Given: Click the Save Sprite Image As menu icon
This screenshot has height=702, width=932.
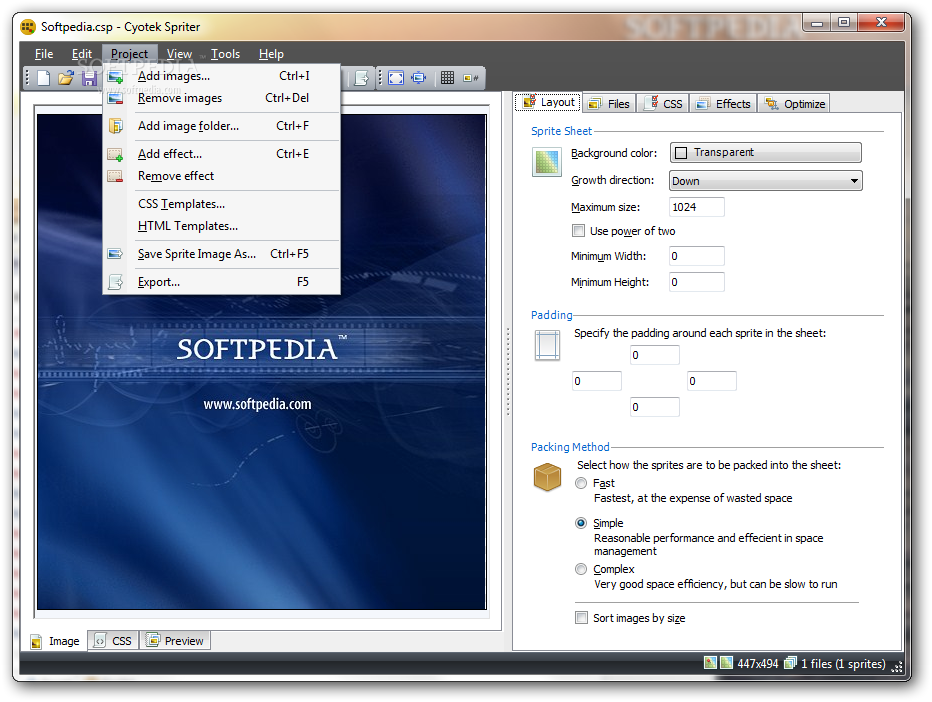Looking at the screenshot, I should [x=115, y=254].
